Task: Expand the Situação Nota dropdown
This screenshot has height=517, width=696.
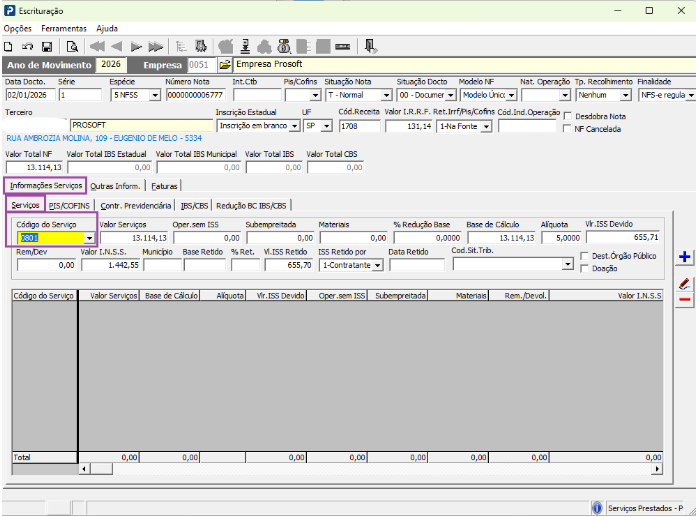Action: coord(386,95)
